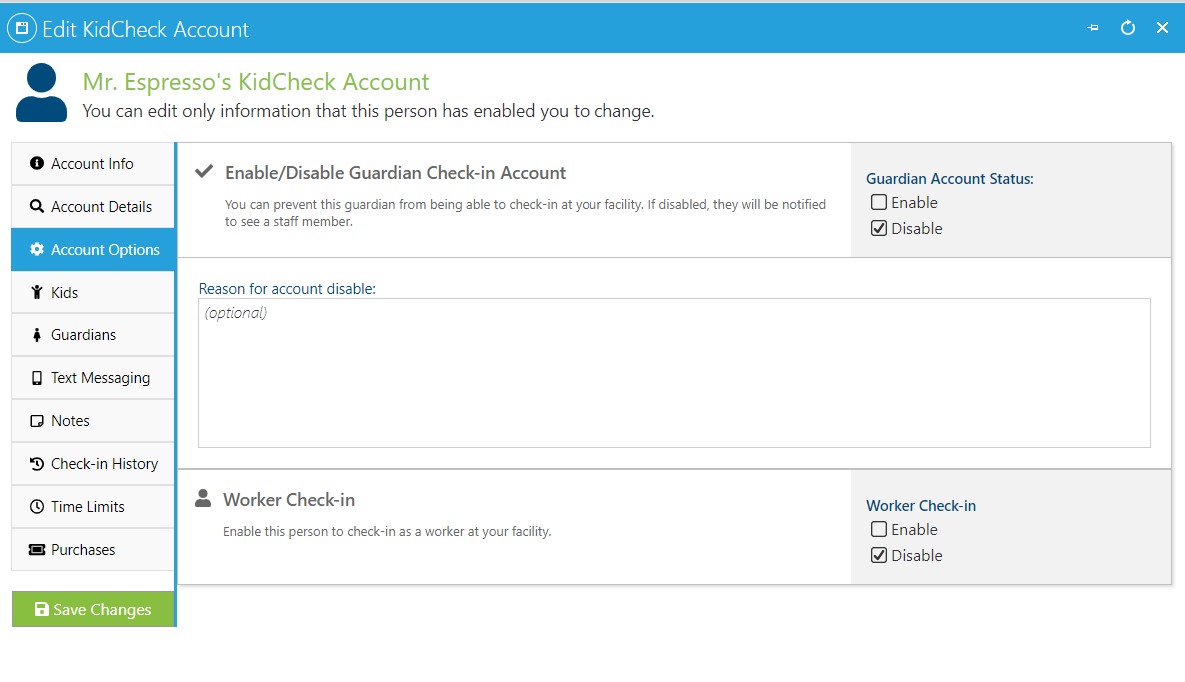View the Check-in History tab

[93, 463]
